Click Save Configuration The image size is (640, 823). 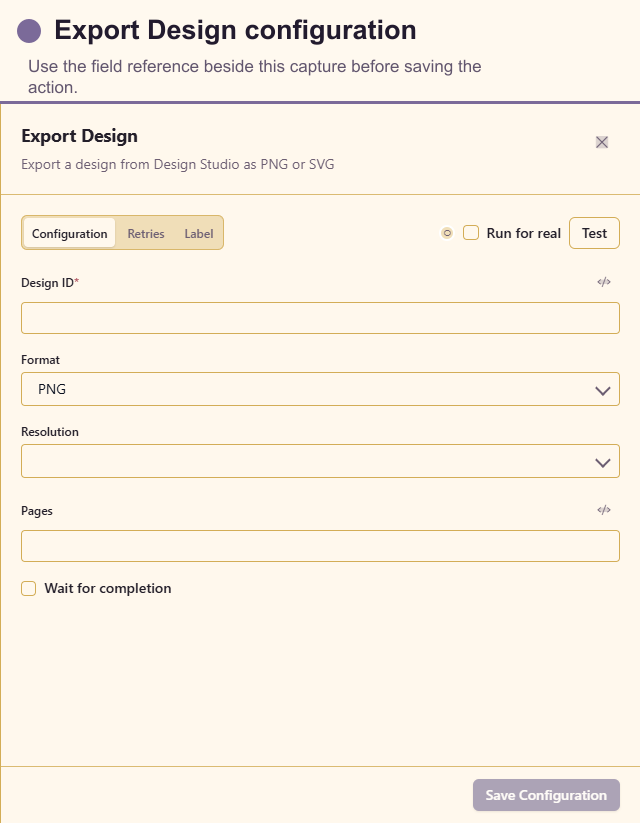pos(546,795)
